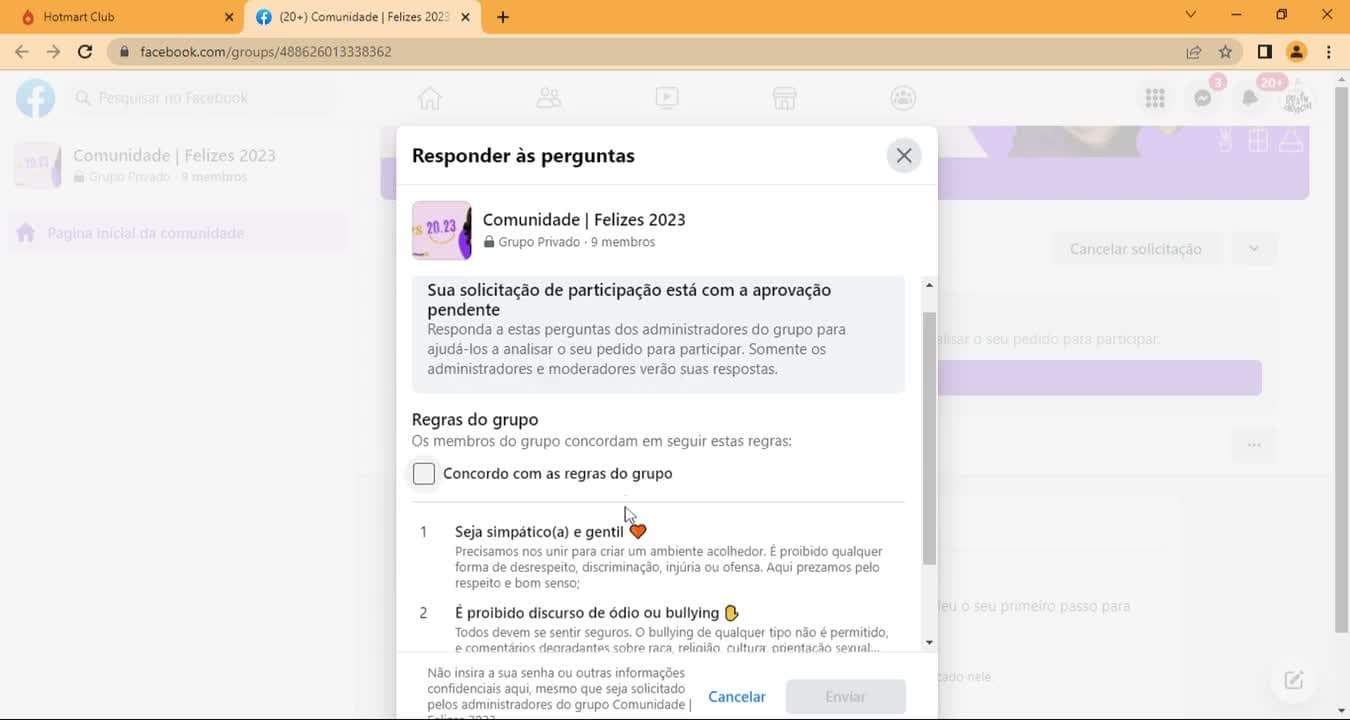Select the Comunidade Felizes 2023 browser tab
1350x720 pixels.
362,17
